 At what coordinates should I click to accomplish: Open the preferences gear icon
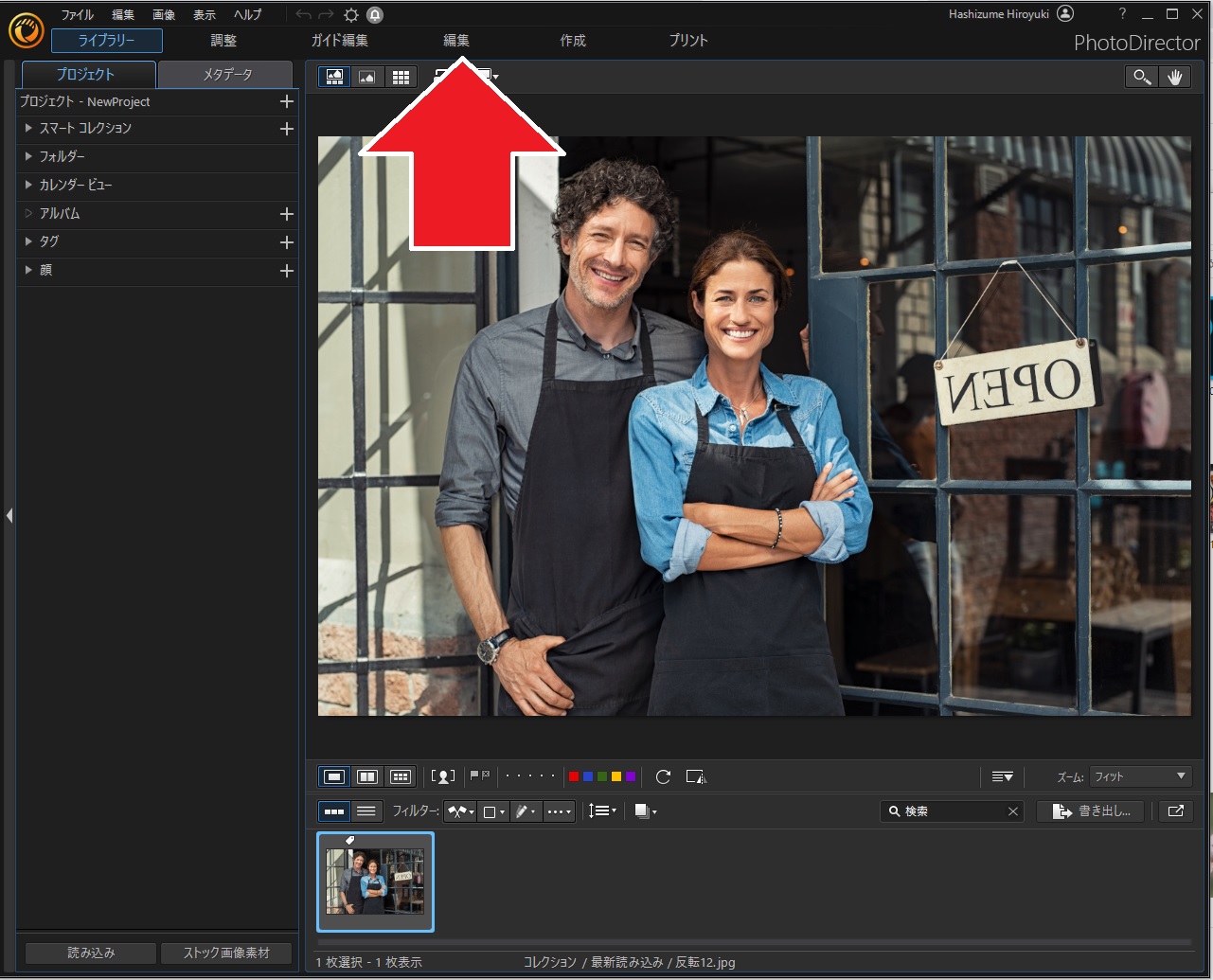351,15
